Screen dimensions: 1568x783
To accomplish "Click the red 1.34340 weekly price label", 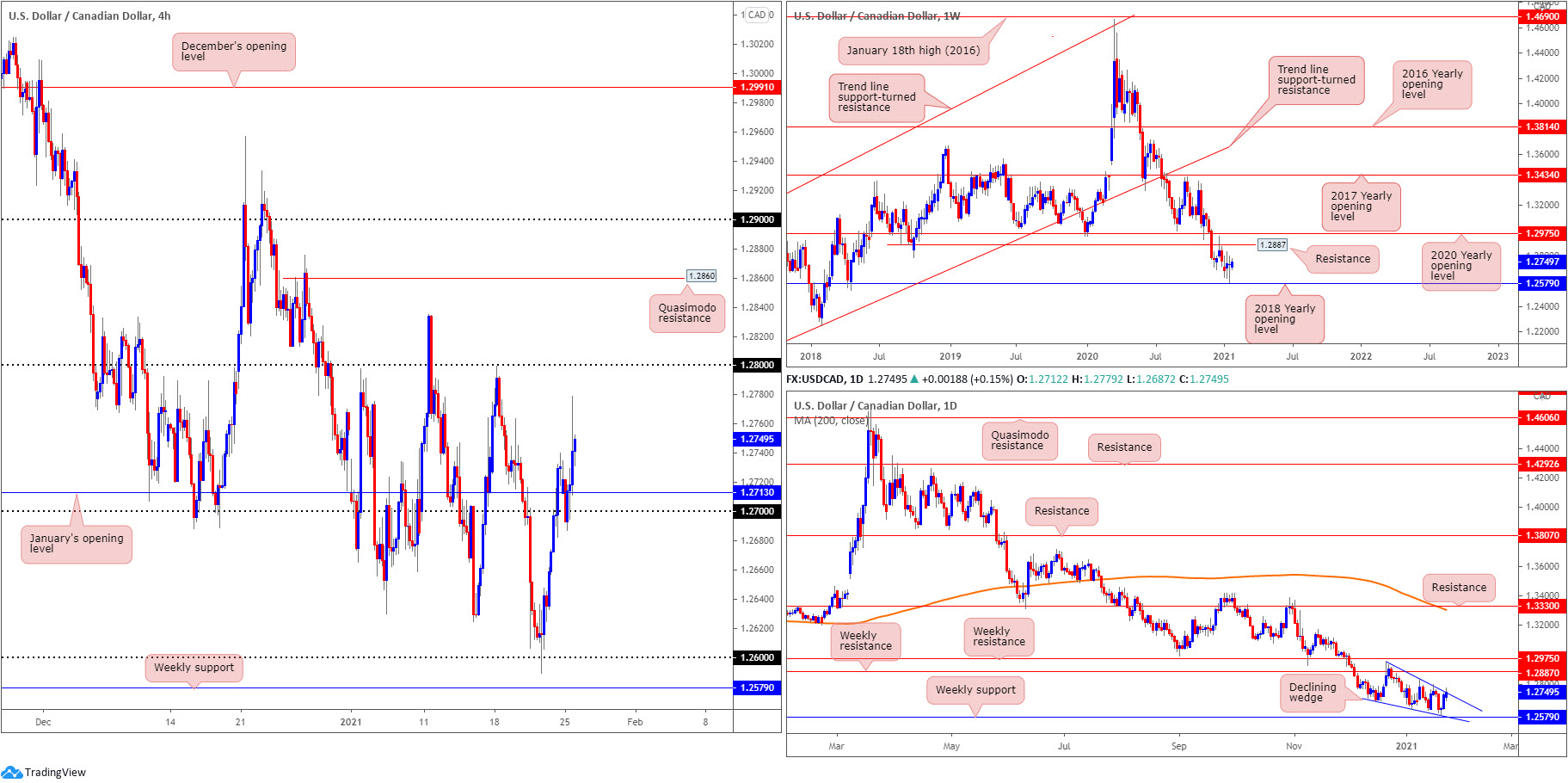I will [x=1541, y=175].
